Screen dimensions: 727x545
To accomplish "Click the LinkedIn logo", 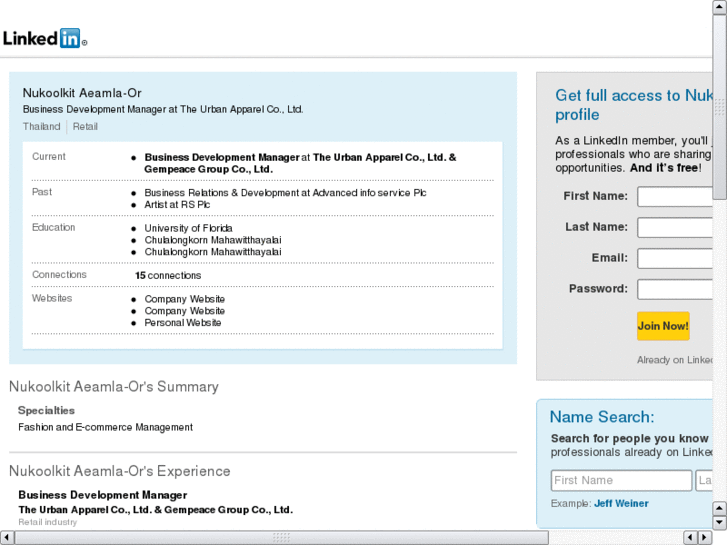I will [45, 38].
